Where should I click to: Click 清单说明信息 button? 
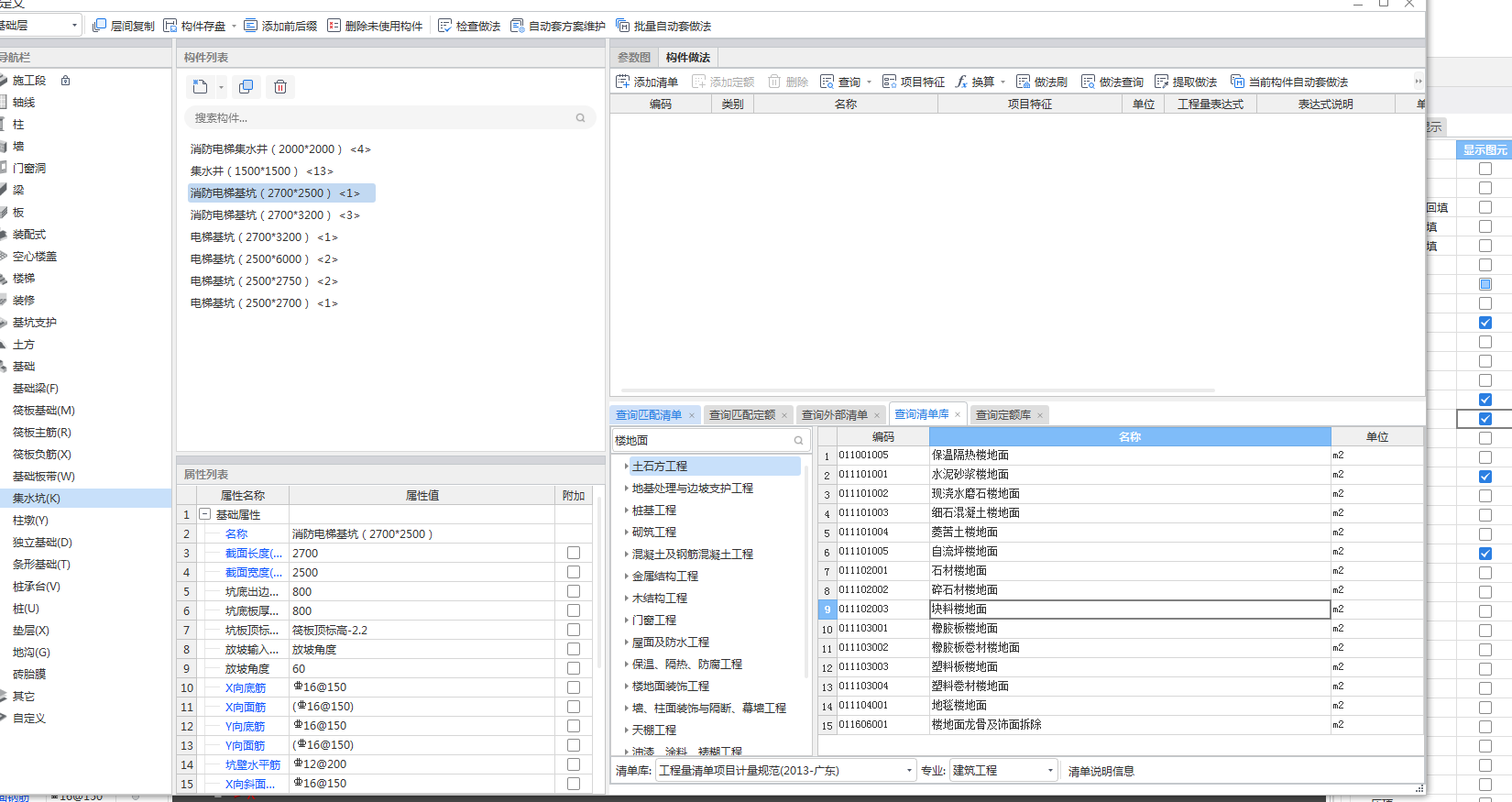coord(1101,771)
